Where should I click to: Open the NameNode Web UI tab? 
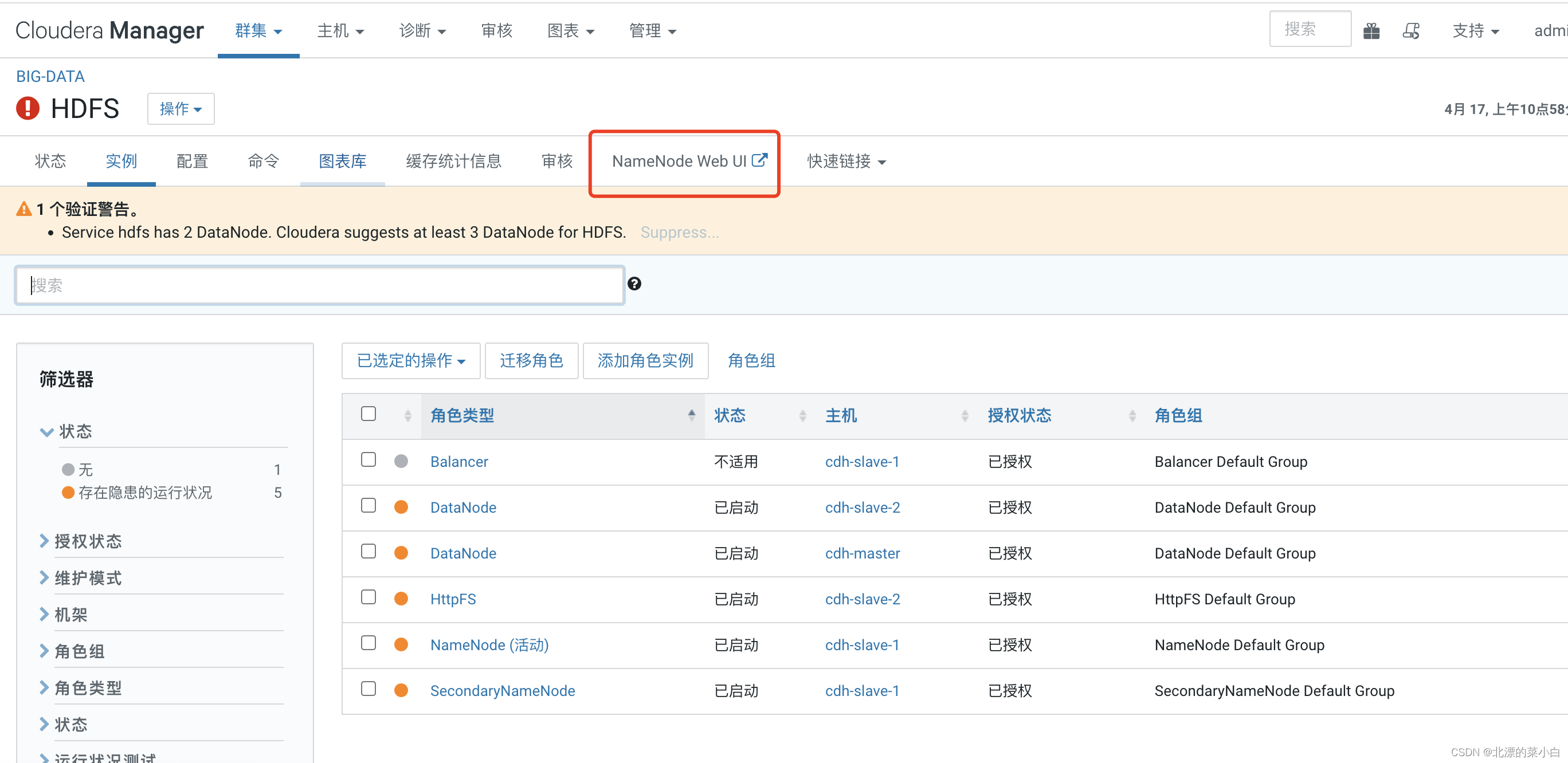688,161
